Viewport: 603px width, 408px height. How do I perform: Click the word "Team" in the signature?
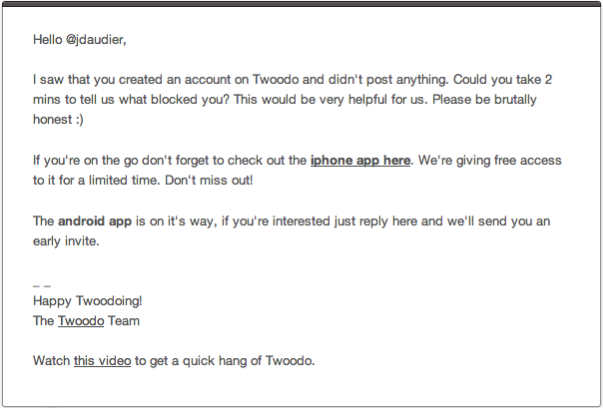(x=124, y=321)
